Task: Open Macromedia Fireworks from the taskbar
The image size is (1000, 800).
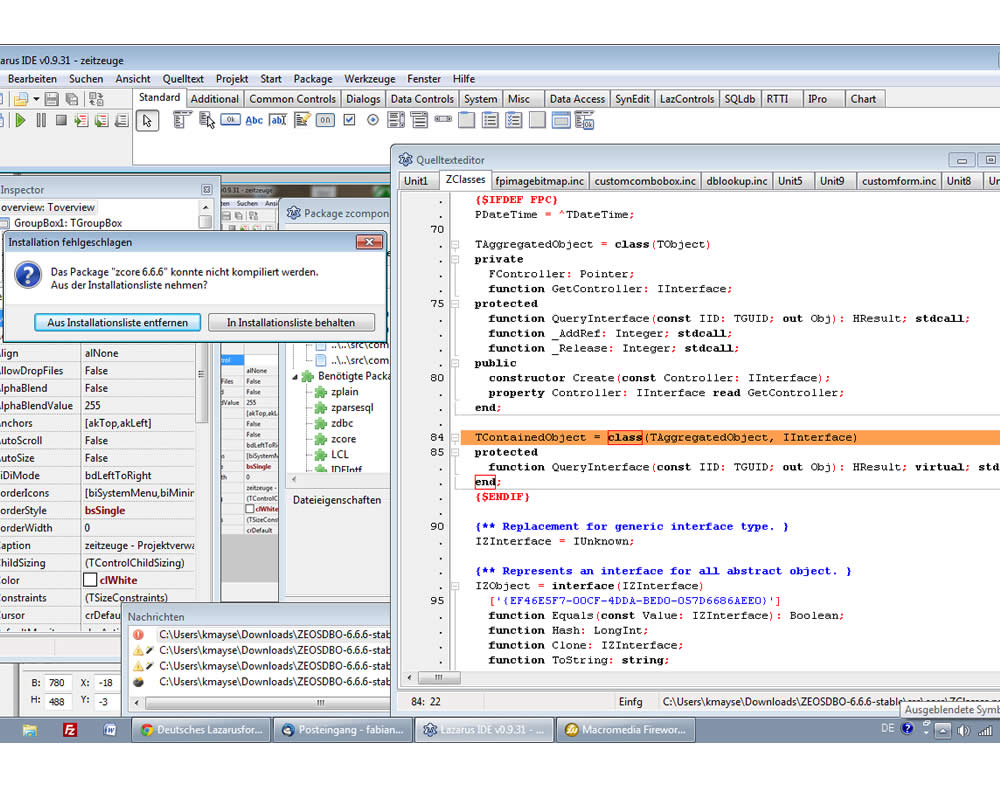Action: click(x=626, y=730)
